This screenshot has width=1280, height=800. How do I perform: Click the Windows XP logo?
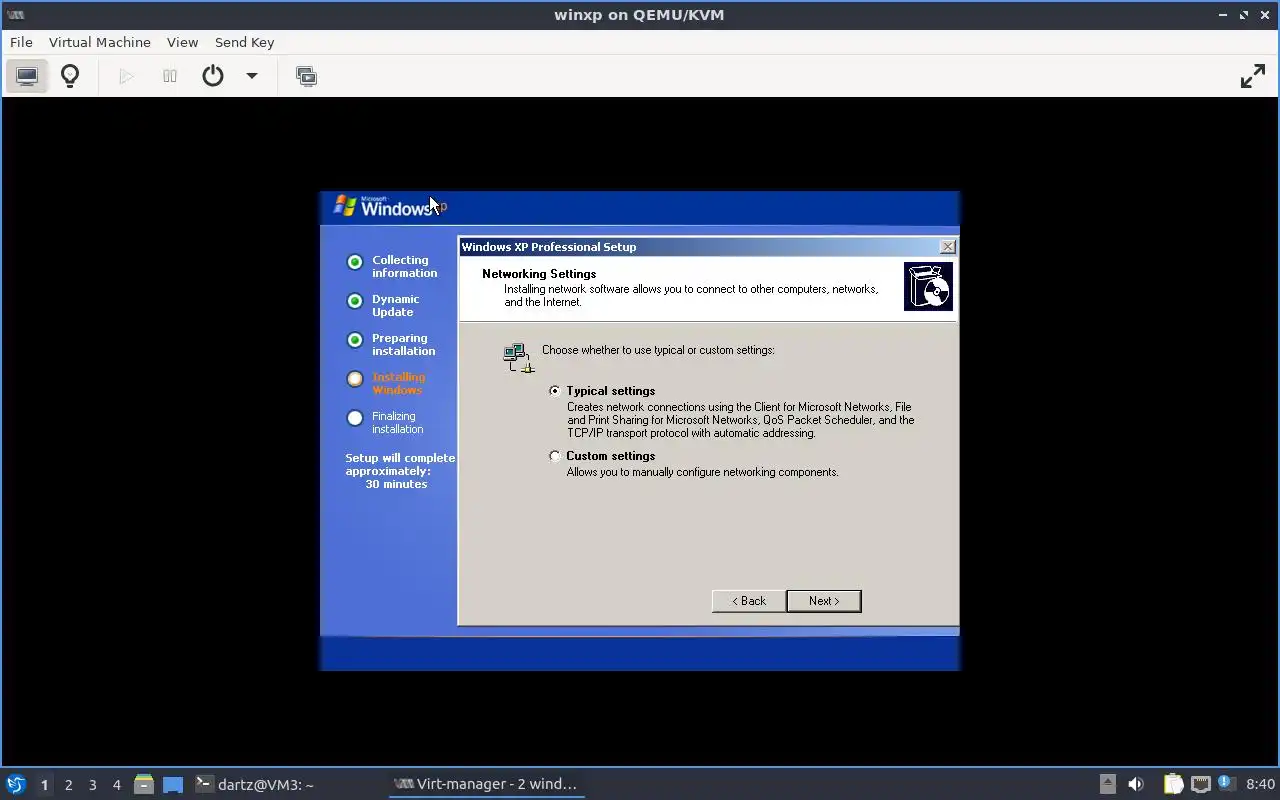(x=390, y=206)
